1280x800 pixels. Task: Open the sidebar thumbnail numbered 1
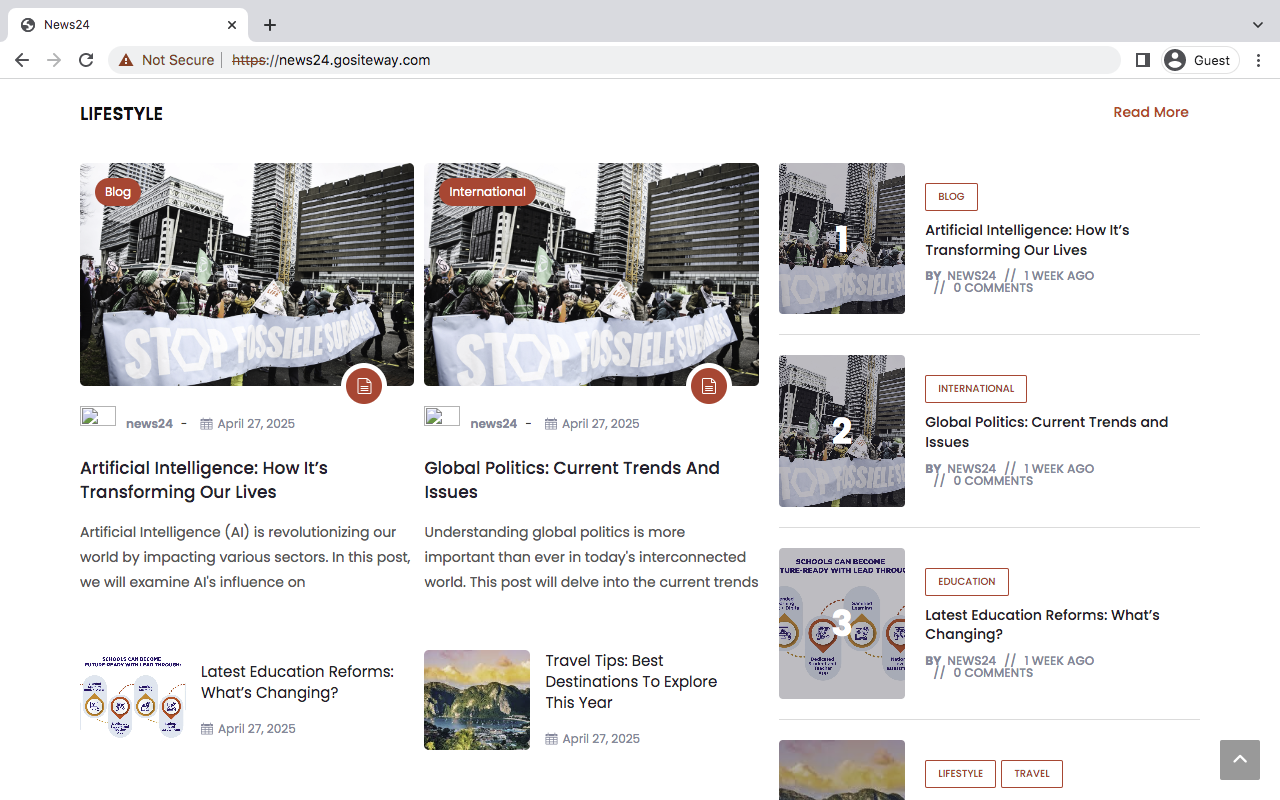point(842,239)
